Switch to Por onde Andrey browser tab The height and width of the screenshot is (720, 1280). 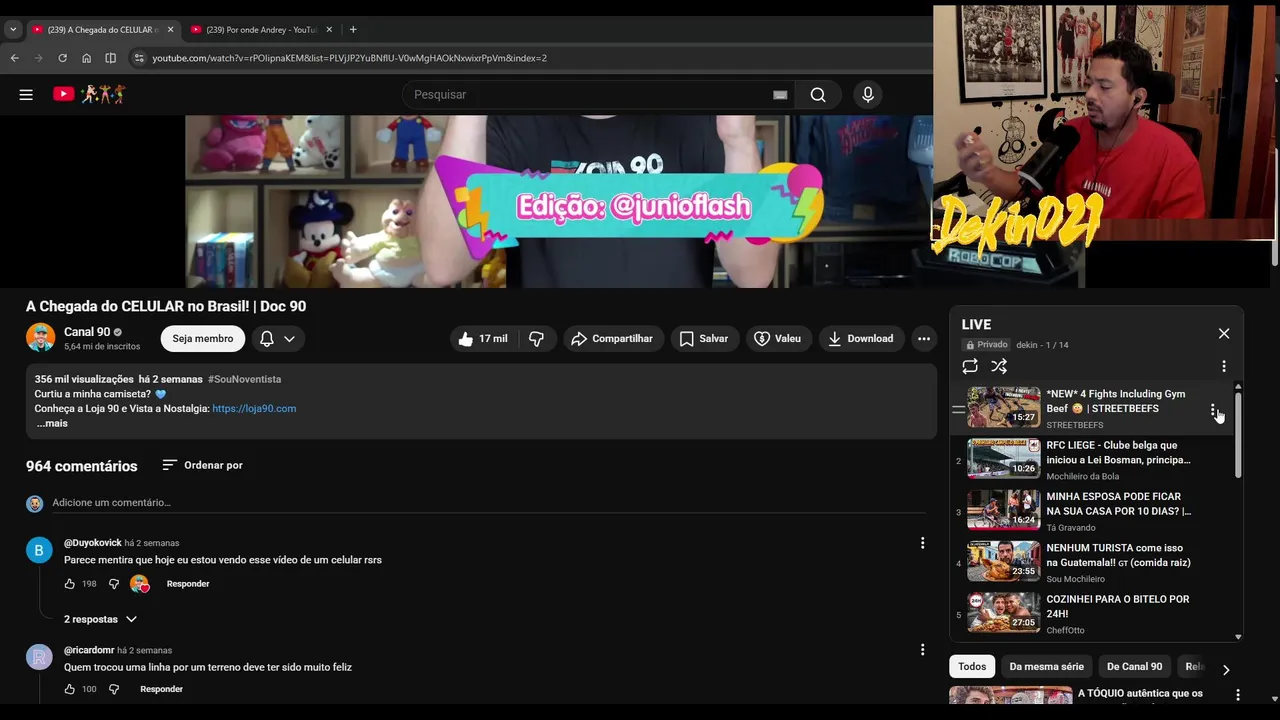(x=261, y=30)
